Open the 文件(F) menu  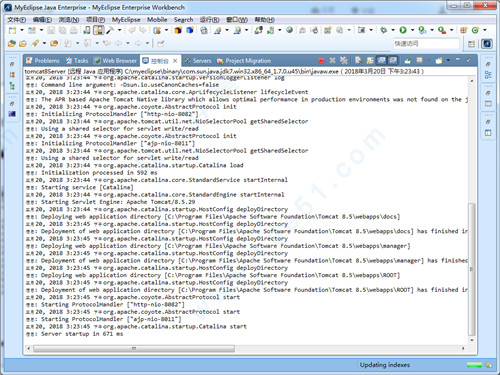pyautogui.click(x=17, y=20)
